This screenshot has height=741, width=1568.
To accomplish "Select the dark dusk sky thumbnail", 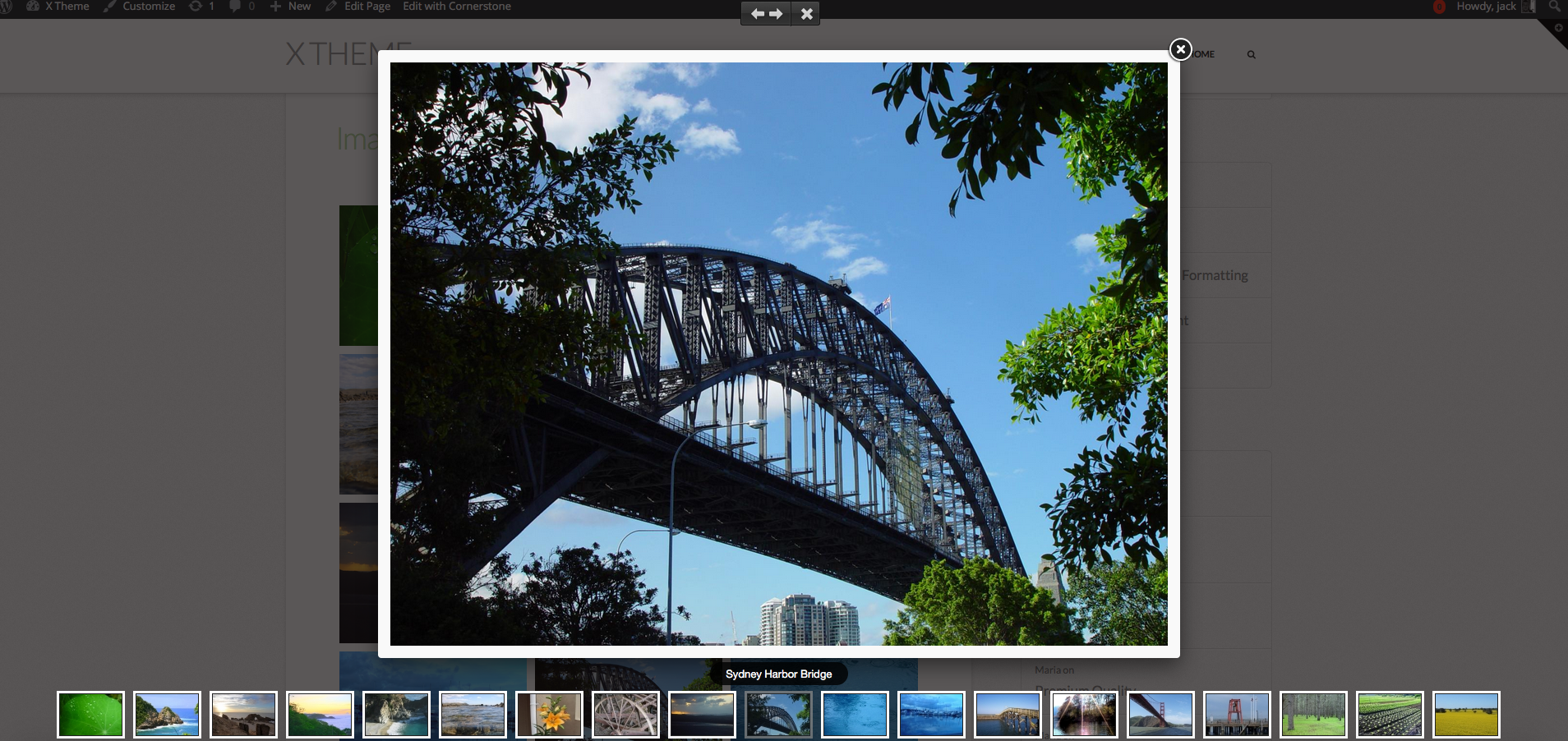I will (702, 715).
